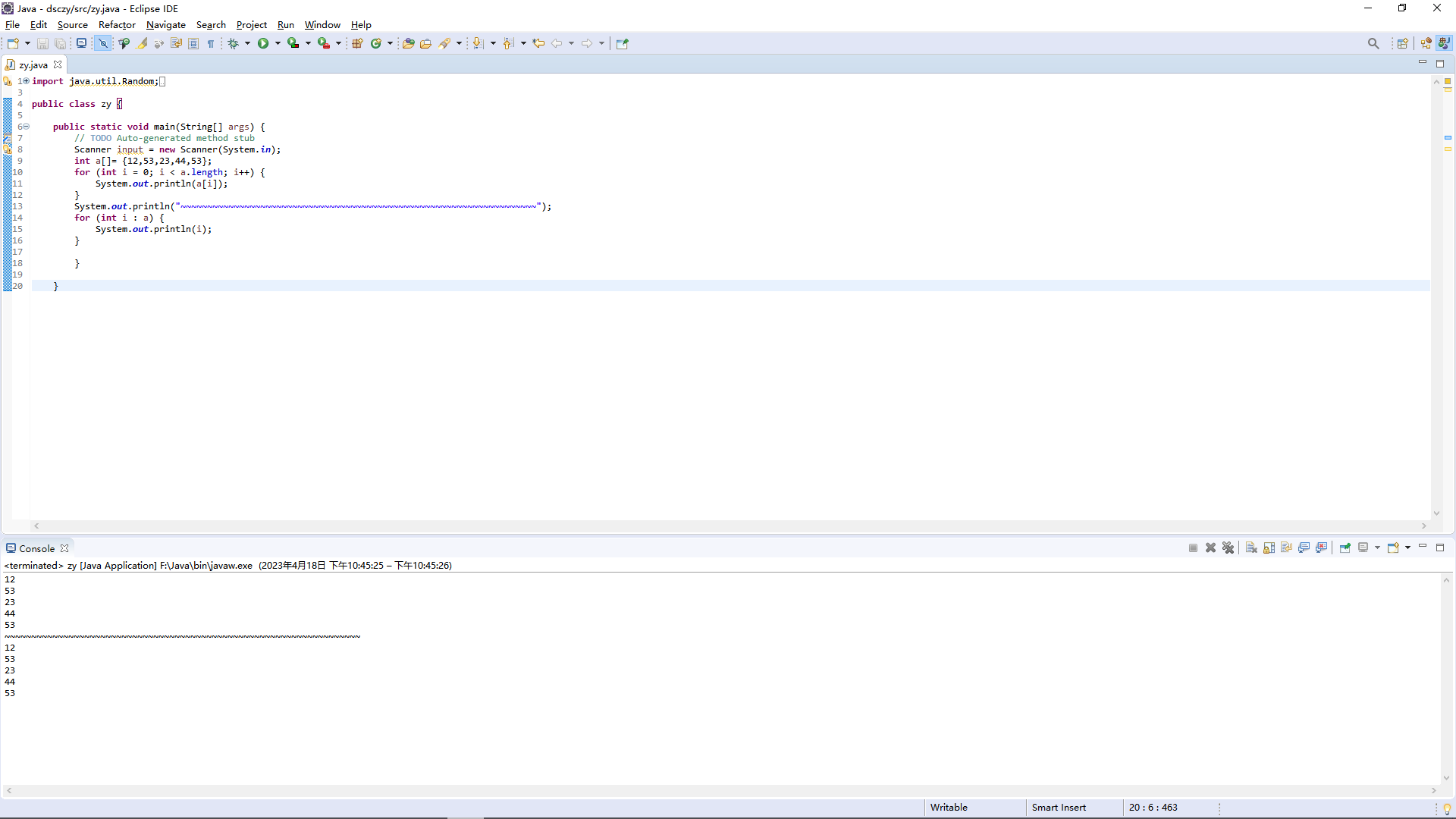Click the editor horizontal scrollbar track
This screenshot has width=1456, height=819.
(x=728, y=526)
